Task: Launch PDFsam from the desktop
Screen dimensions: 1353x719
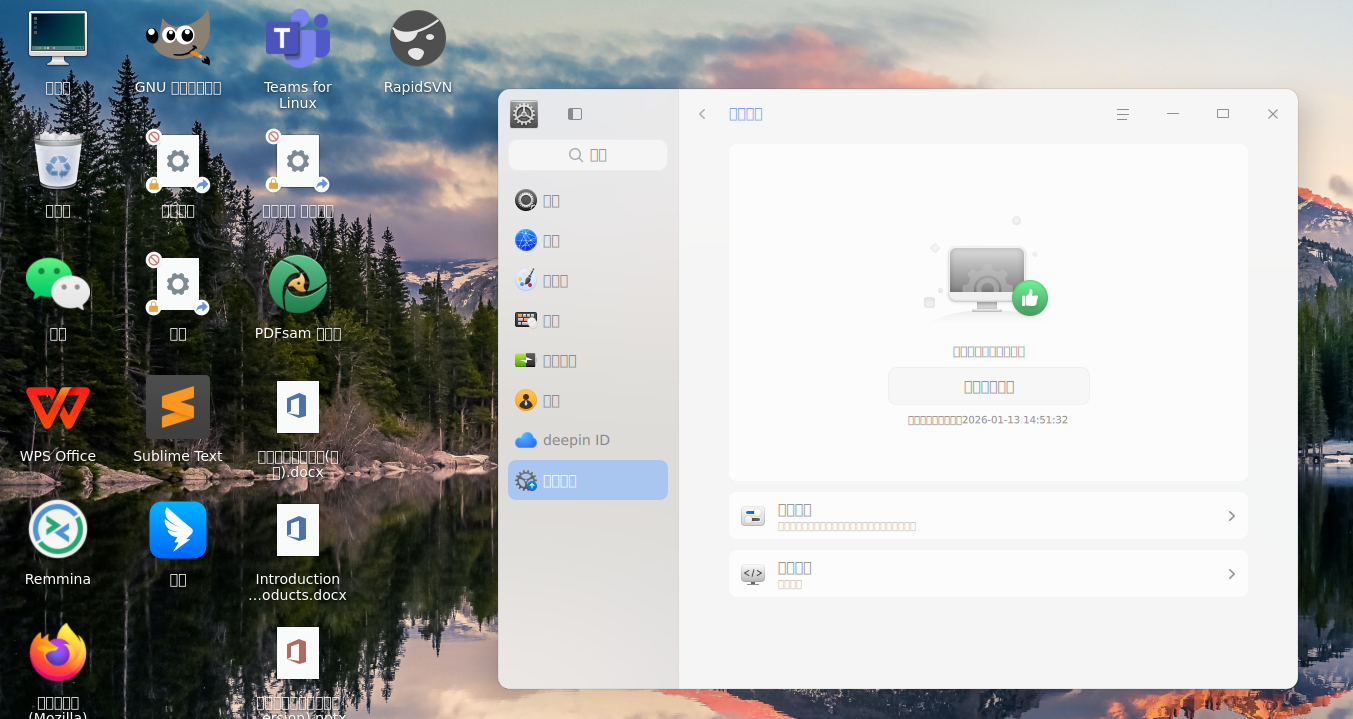Action: coord(298,284)
